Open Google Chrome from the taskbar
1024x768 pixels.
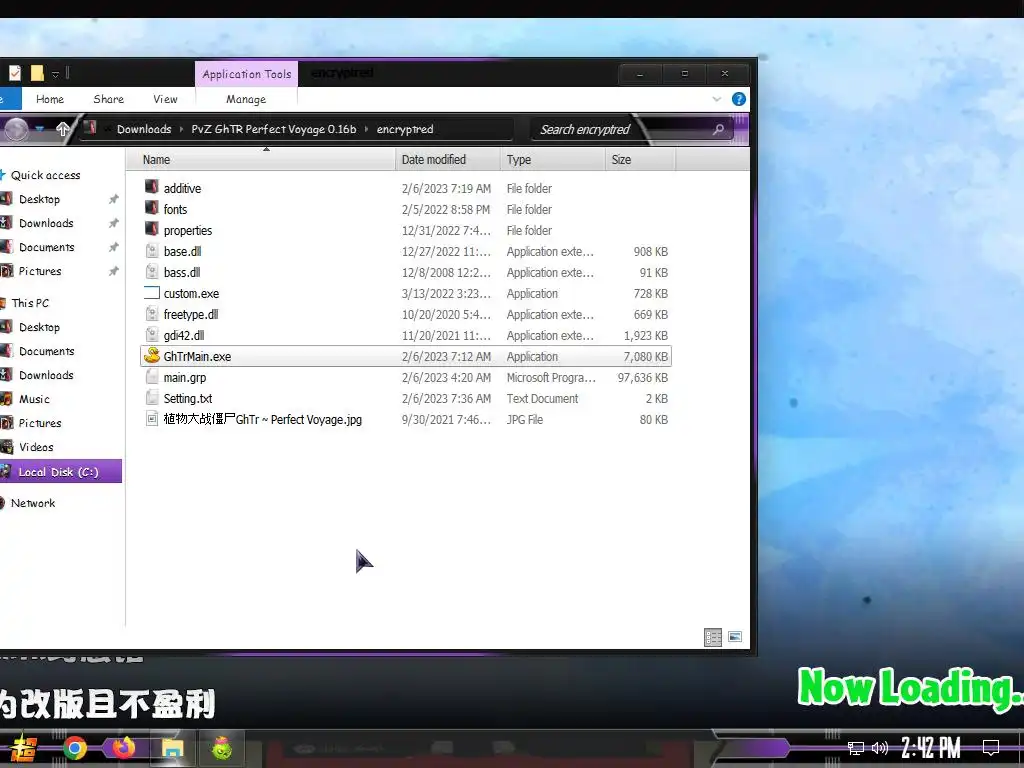coord(74,748)
